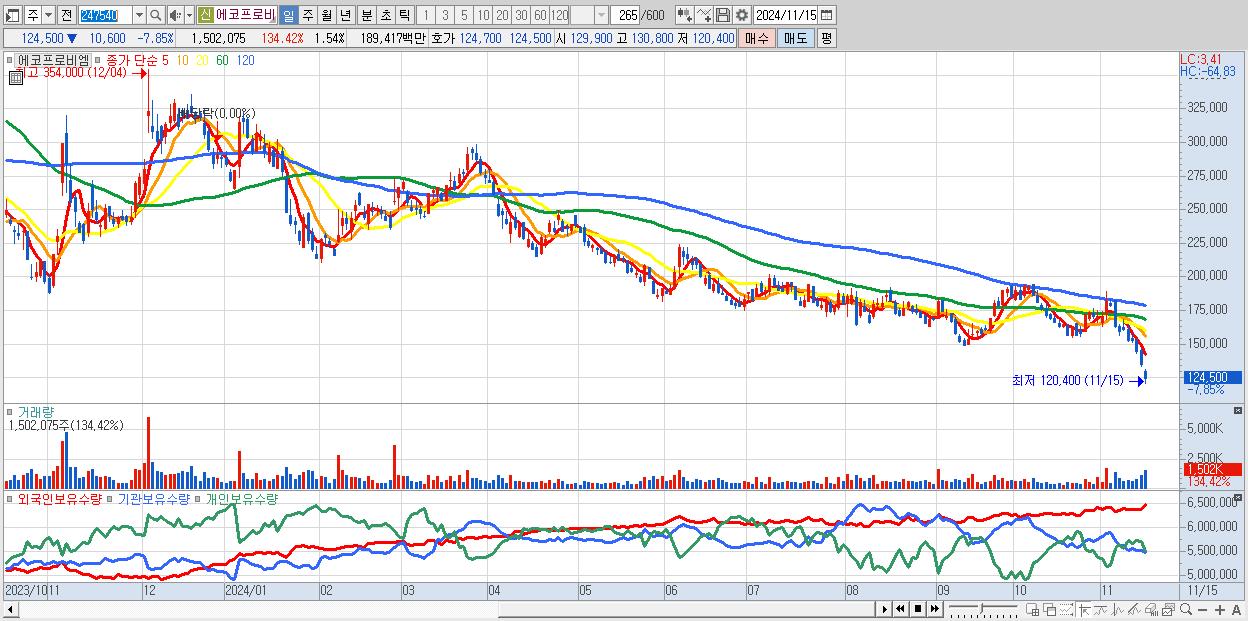
Task: Click the data table grid icon on chart
Action: click(x=16, y=78)
